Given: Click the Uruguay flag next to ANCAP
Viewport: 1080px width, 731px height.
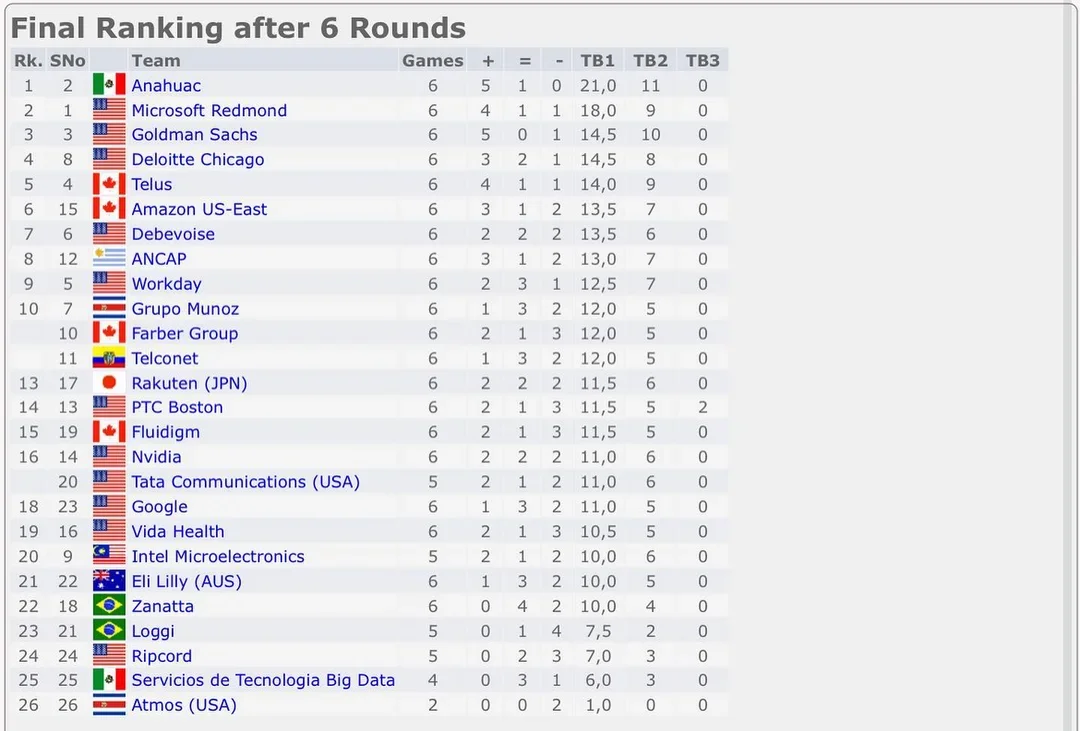Looking at the screenshot, I should pyautogui.click(x=109, y=259).
